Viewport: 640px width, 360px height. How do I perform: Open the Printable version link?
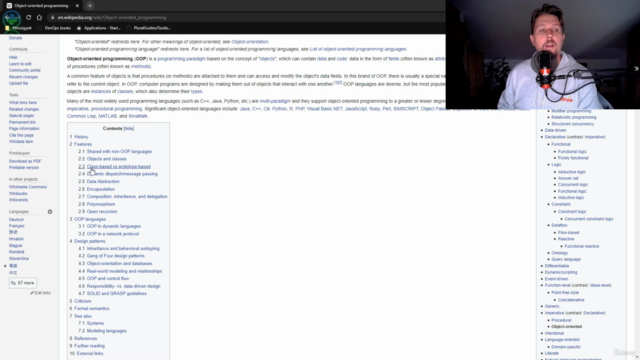pos(24,168)
